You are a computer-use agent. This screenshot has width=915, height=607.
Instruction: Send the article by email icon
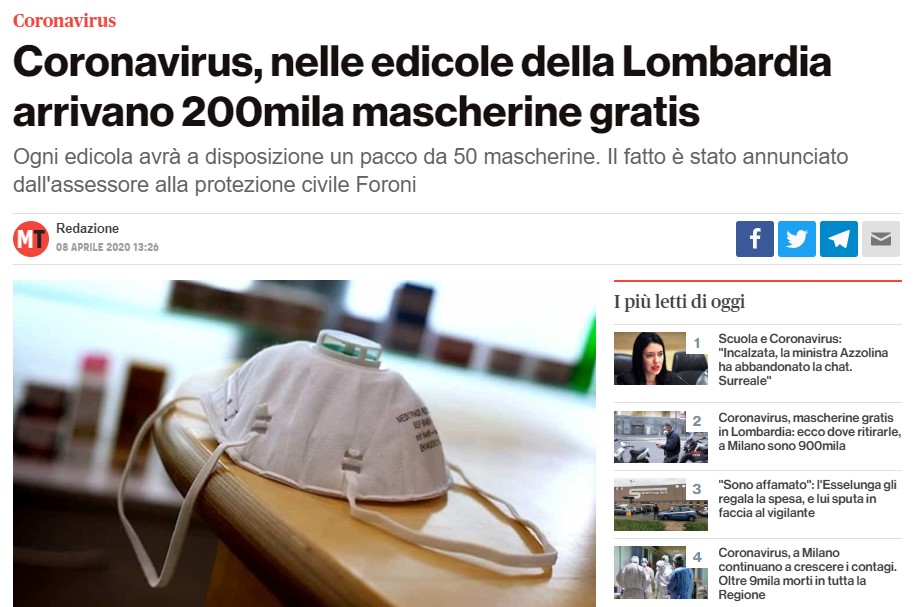pyautogui.click(x=881, y=239)
